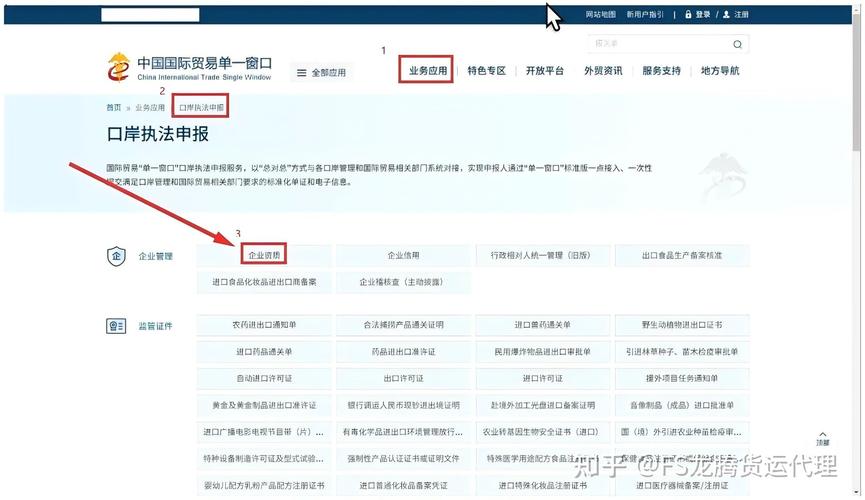Click the 网站地图 link
865x500 pixels.
(600, 15)
